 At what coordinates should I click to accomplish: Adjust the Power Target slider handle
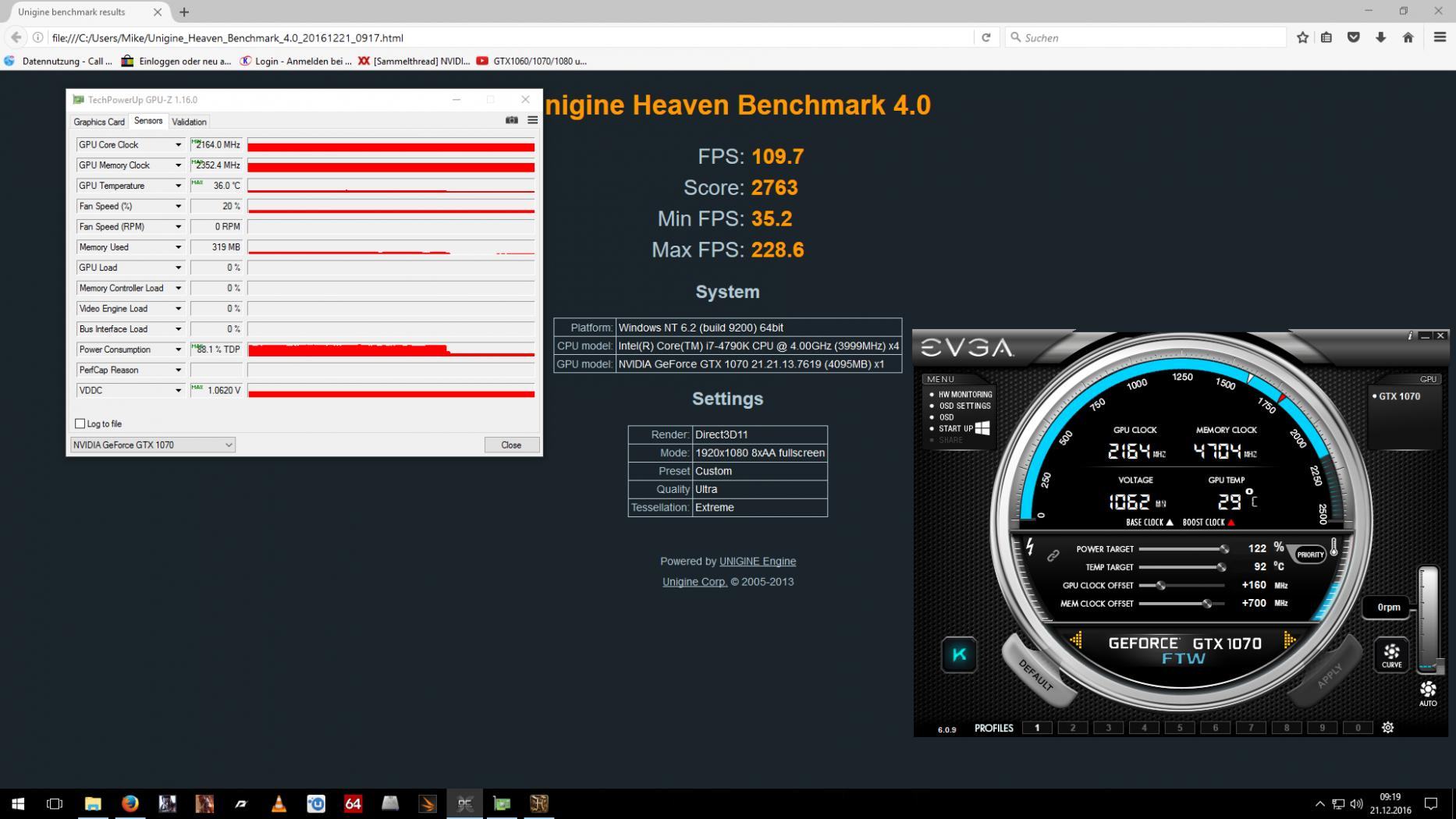point(1224,549)
